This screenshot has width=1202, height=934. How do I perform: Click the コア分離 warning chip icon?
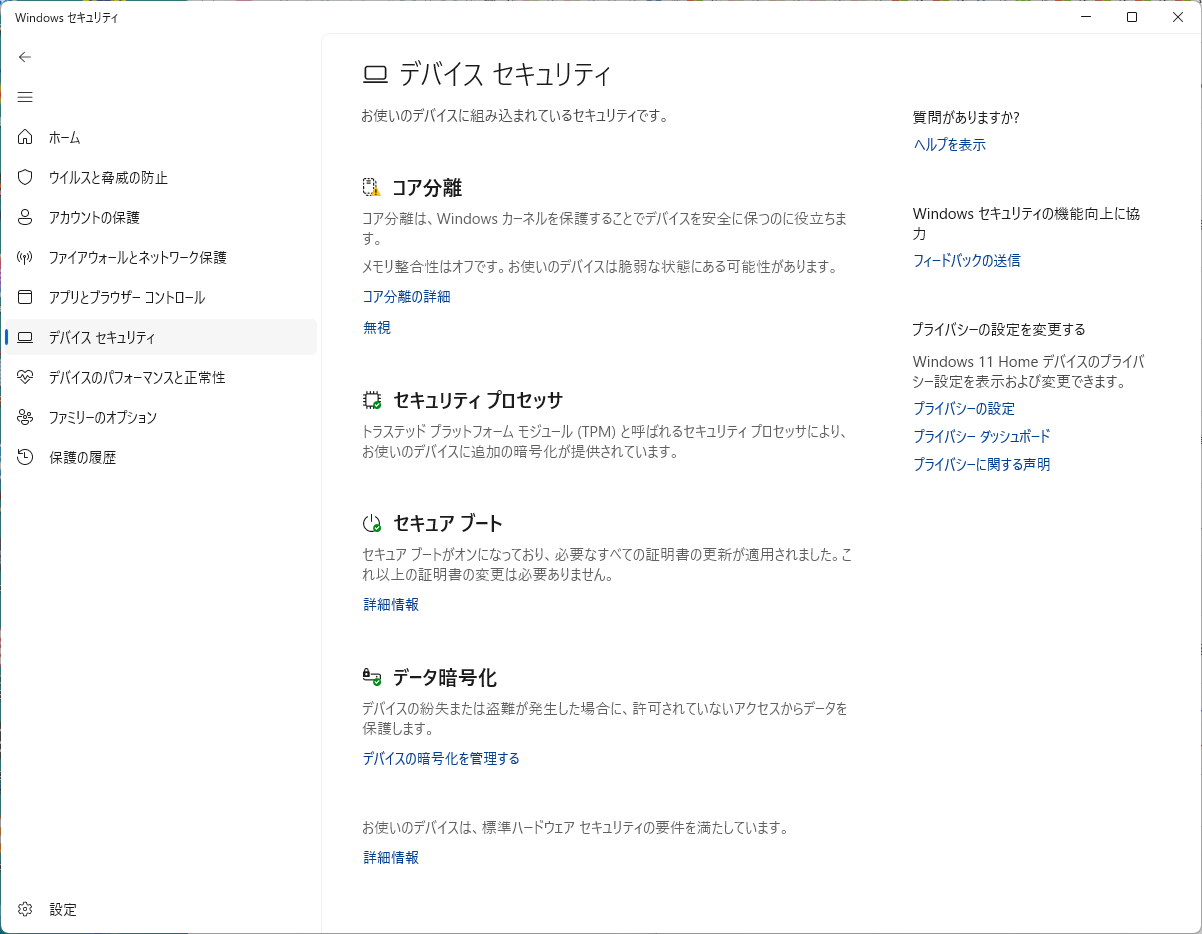372,187
